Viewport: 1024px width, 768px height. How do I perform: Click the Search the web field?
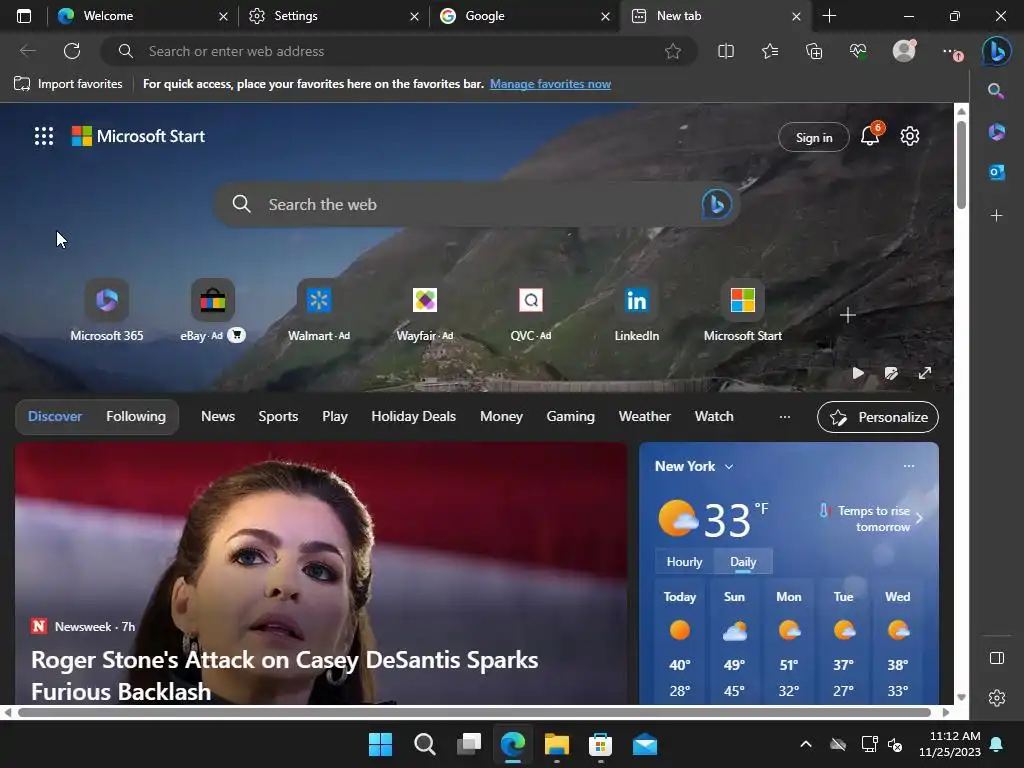pyautogui.click(x=477, y=204)
